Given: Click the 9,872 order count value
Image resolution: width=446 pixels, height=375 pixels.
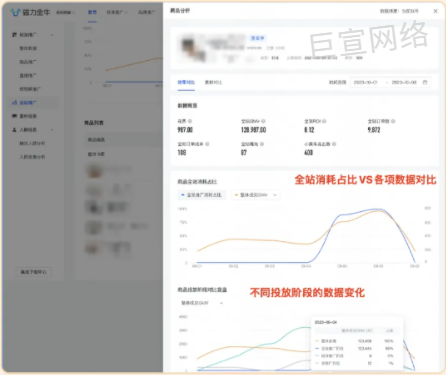Looking at the screenshot, I should (374, 130).
